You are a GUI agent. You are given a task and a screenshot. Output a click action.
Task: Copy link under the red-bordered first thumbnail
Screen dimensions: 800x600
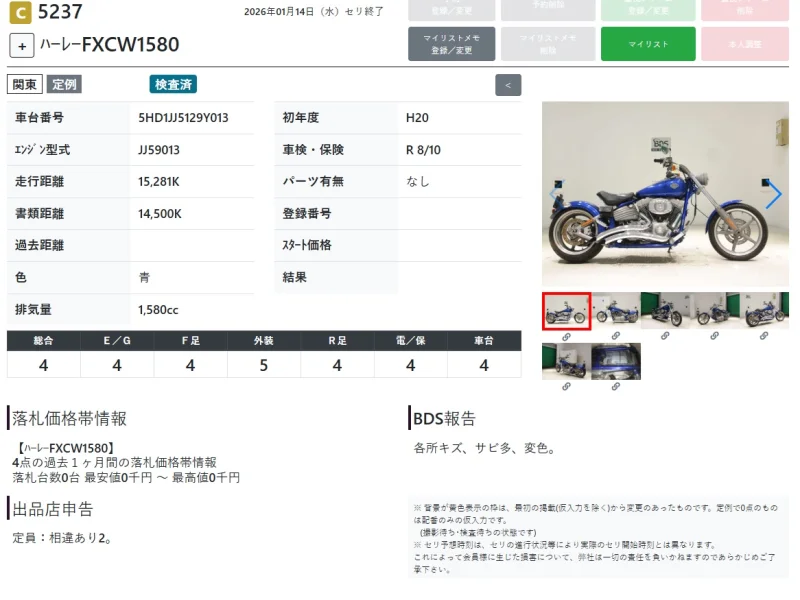click(566, 337)
